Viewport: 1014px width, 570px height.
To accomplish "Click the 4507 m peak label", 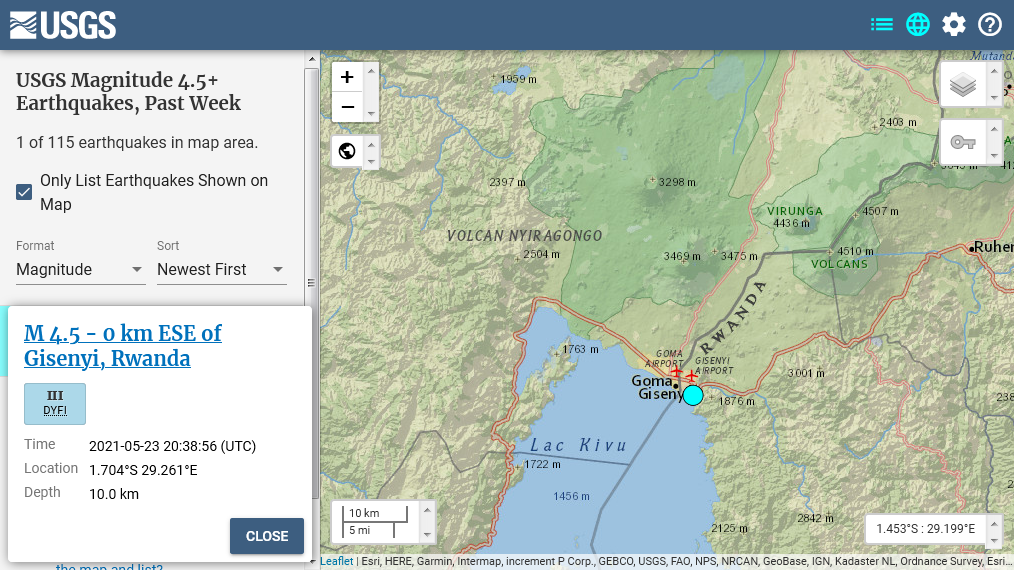I will coord(880,211).
